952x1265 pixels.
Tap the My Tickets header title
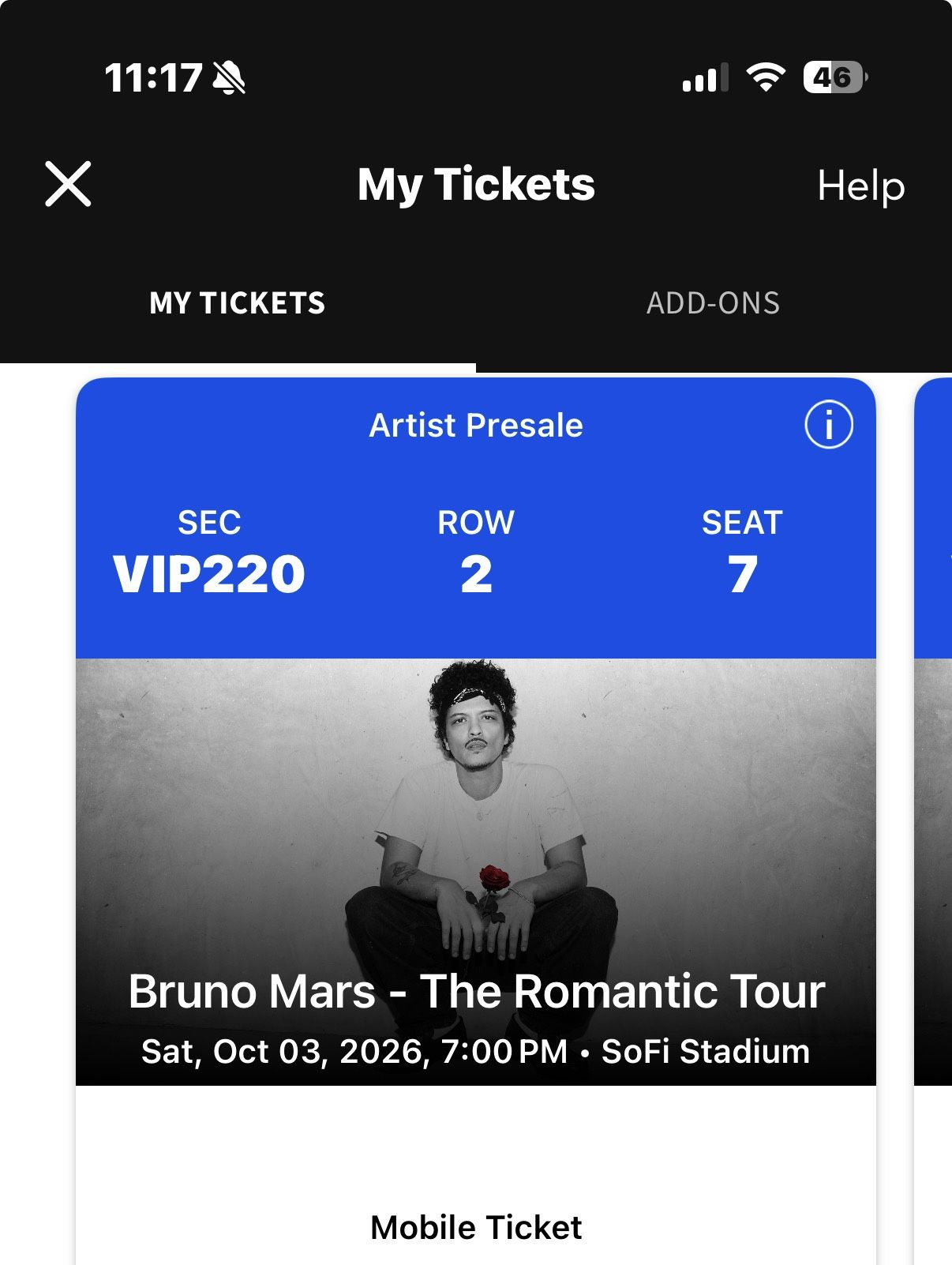(x=476, y=185)
